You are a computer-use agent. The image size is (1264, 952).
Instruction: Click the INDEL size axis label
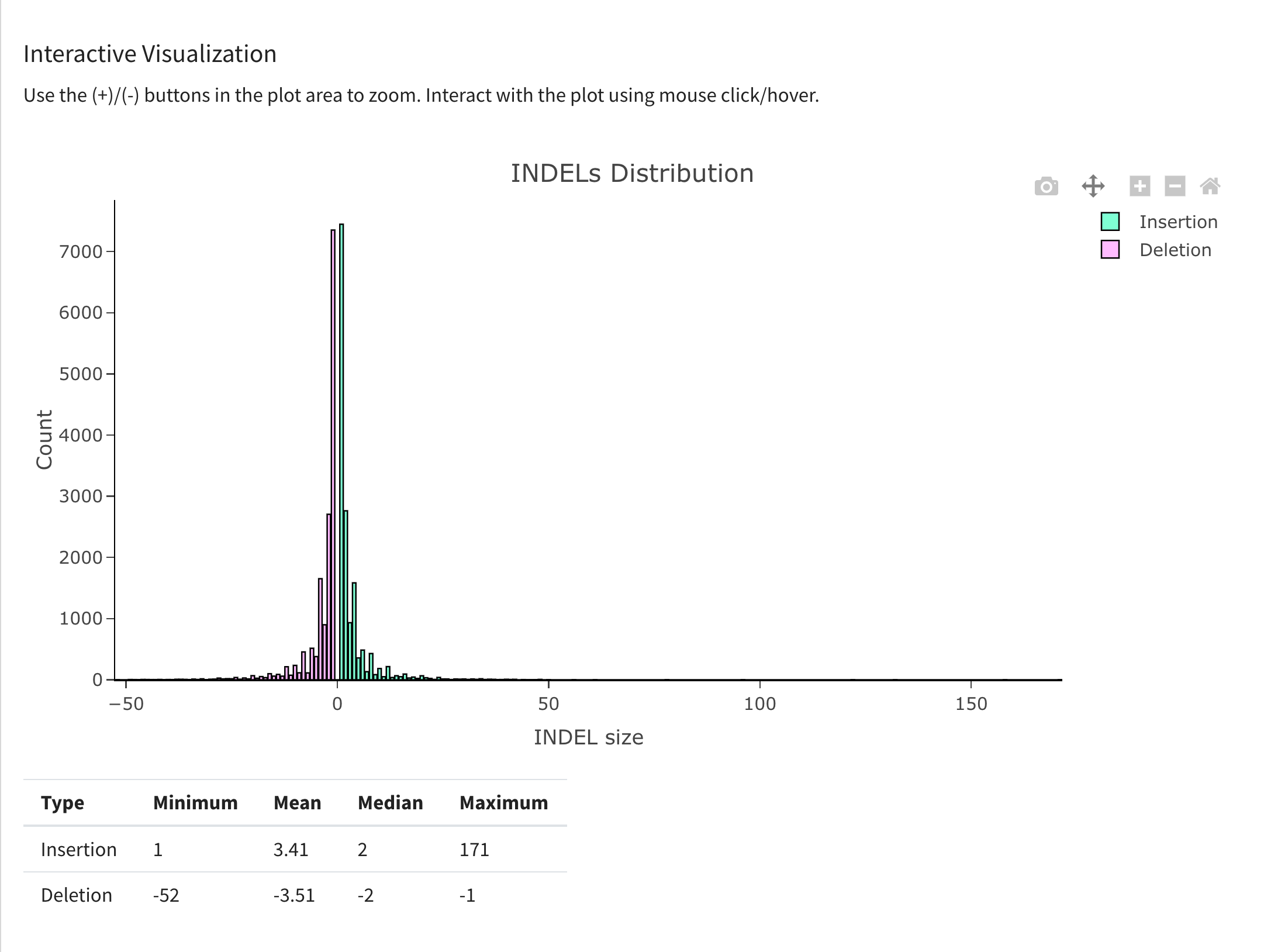588,737
